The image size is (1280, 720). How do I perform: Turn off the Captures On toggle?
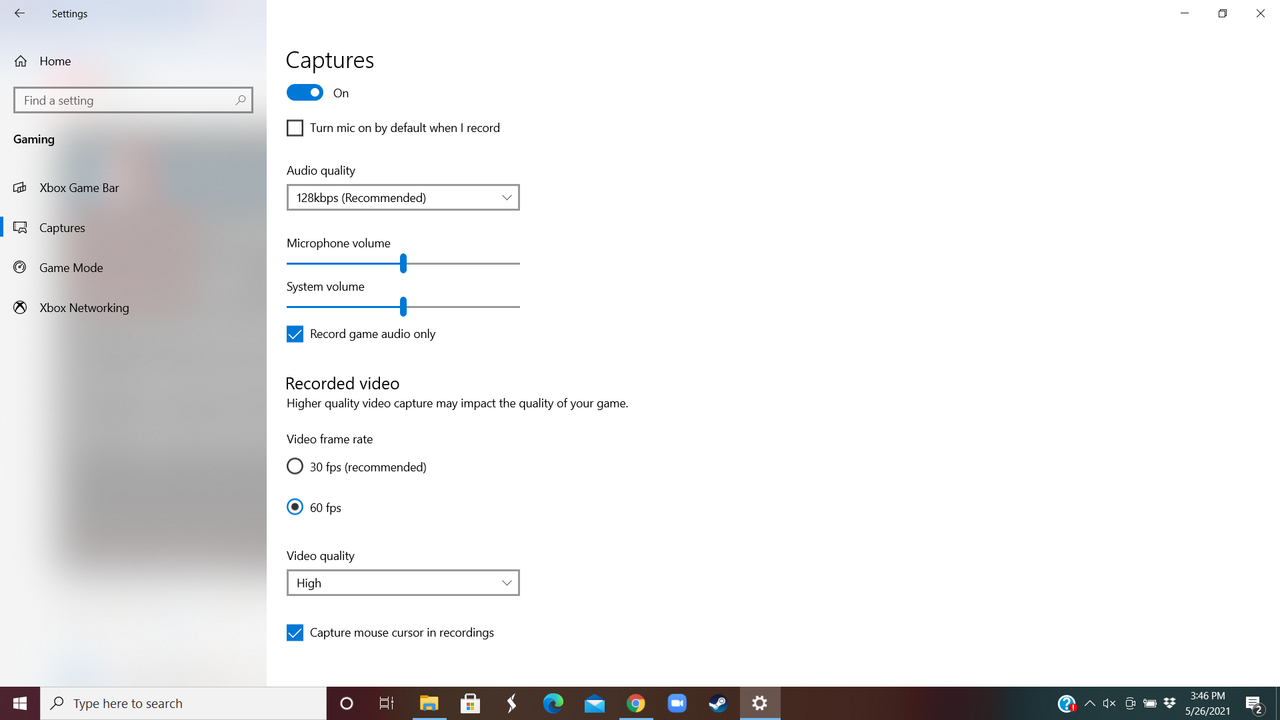coord(305,93)
